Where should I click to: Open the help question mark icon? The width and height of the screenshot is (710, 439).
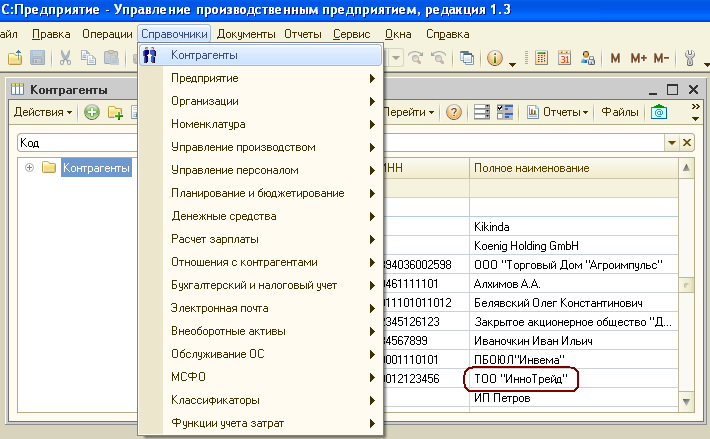(453, 112)
